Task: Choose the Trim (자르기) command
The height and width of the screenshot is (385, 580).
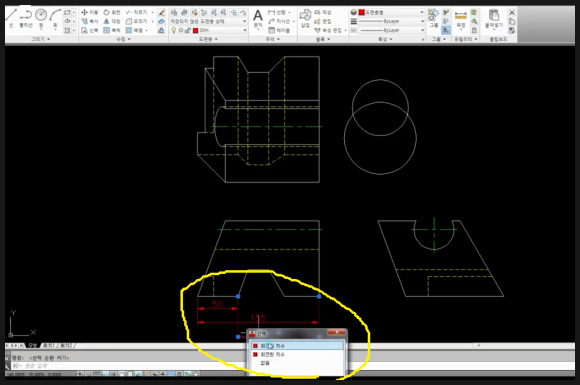Action: tap(136, 13)
